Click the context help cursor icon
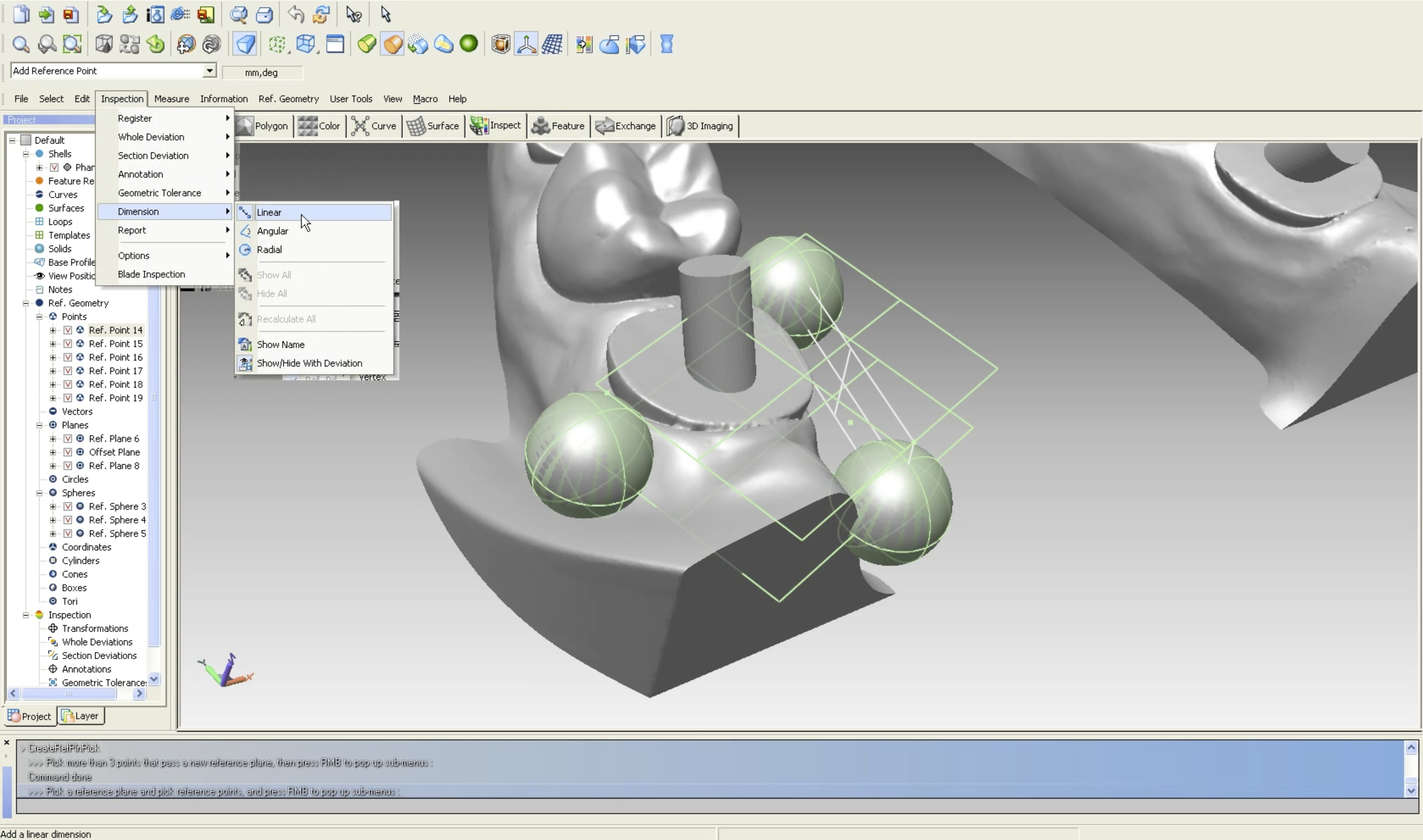The image size is (1423, 840). click(354, 14)
